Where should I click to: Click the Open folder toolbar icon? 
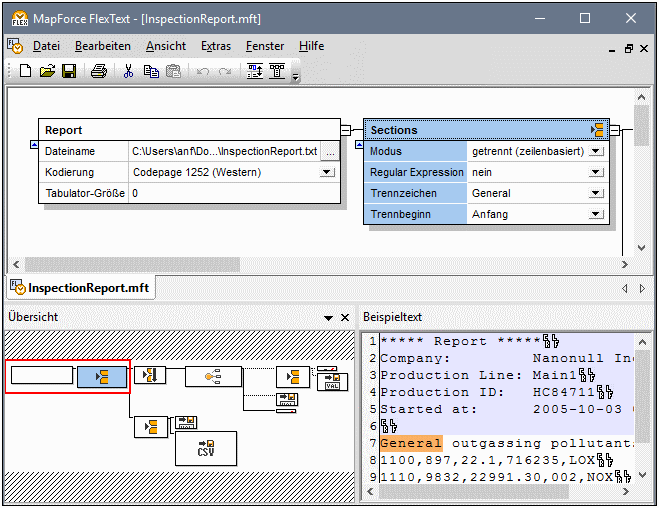(x=47, y=71)
